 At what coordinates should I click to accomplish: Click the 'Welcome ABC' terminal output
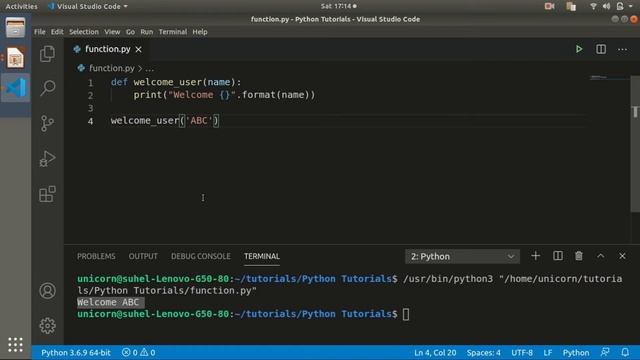click(108, 302)
